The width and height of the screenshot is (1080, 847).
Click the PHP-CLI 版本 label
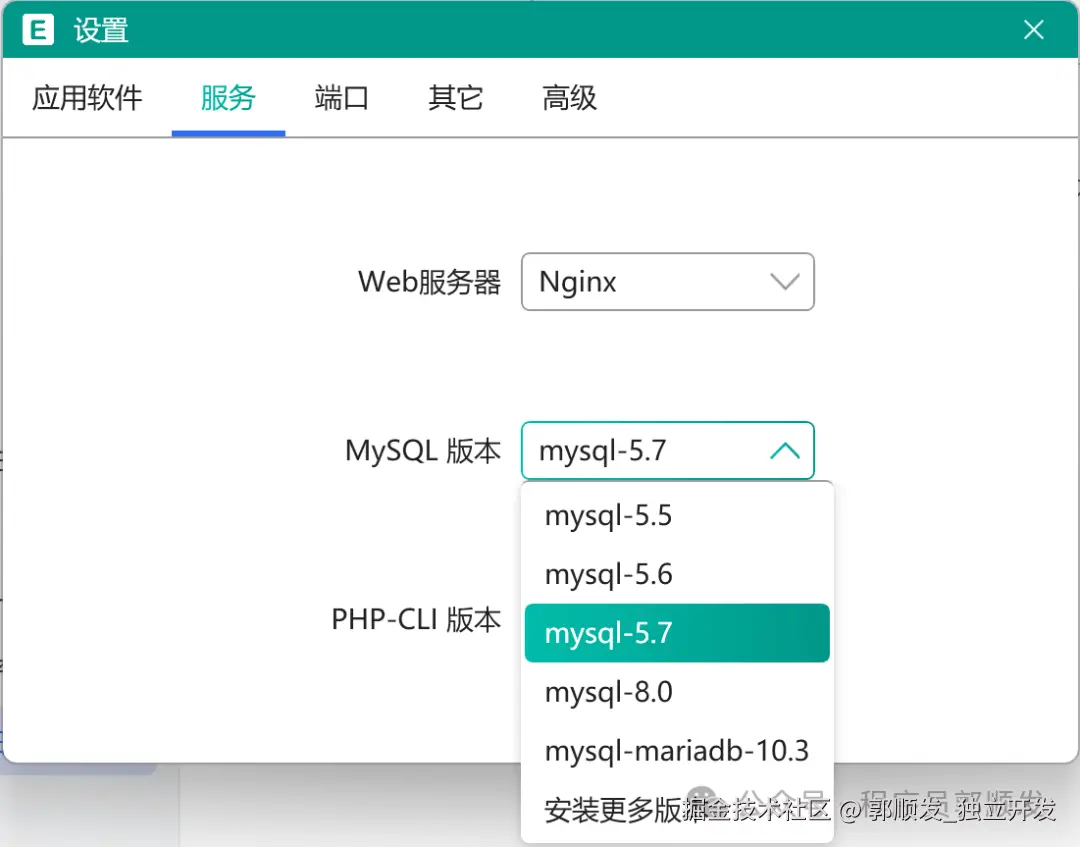[416, 619]
